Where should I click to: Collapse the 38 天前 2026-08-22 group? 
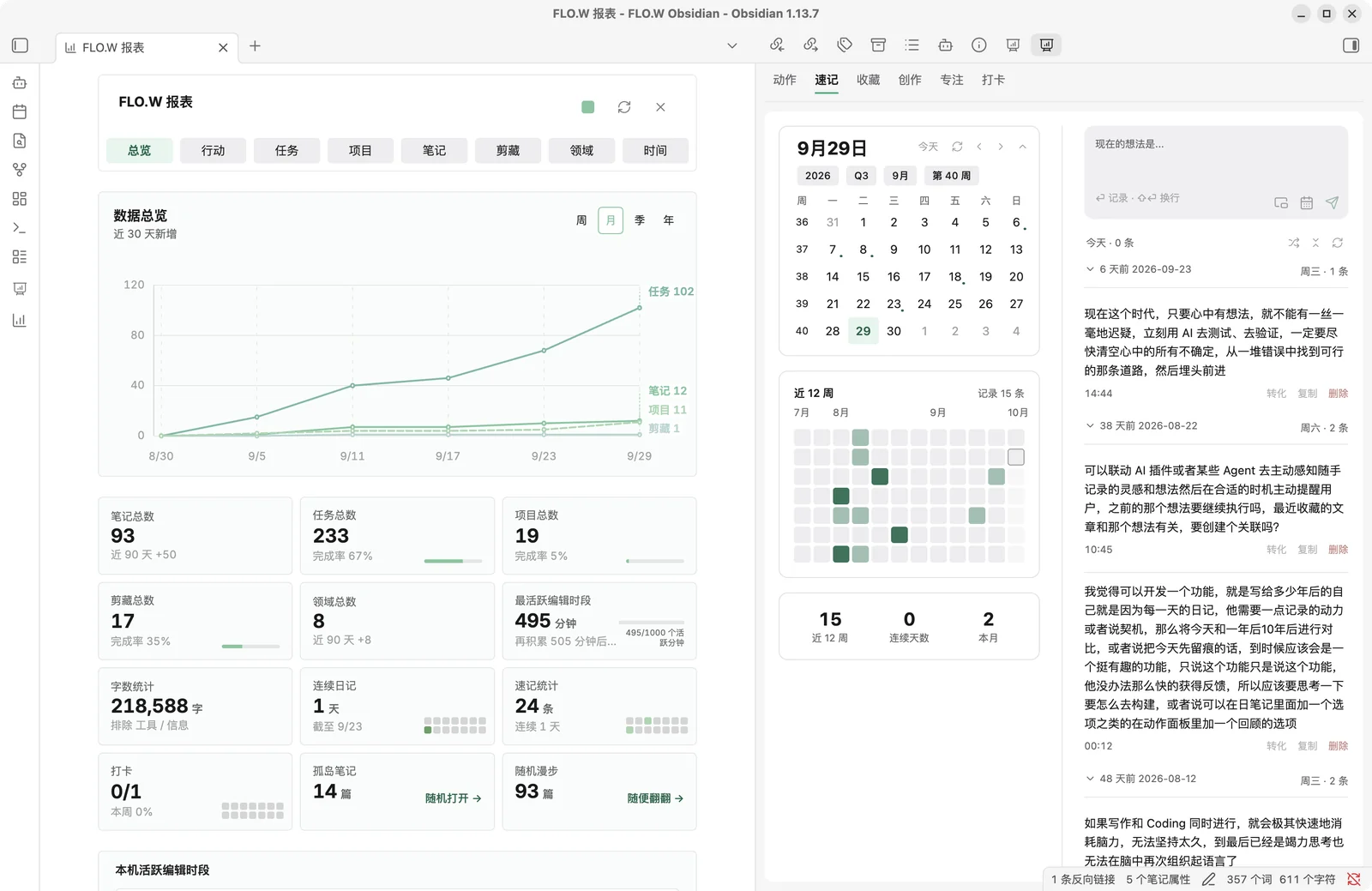click(x=1090, y=425)
